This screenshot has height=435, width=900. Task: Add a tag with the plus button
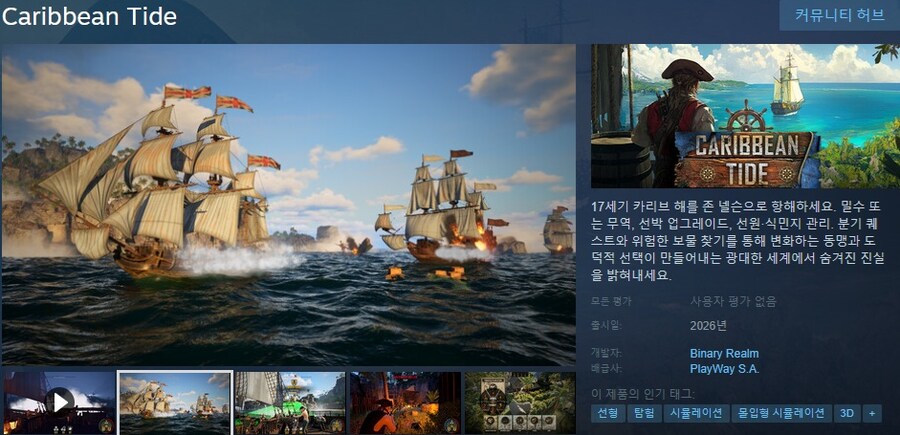pyautogui.click(x=872, y=413)
